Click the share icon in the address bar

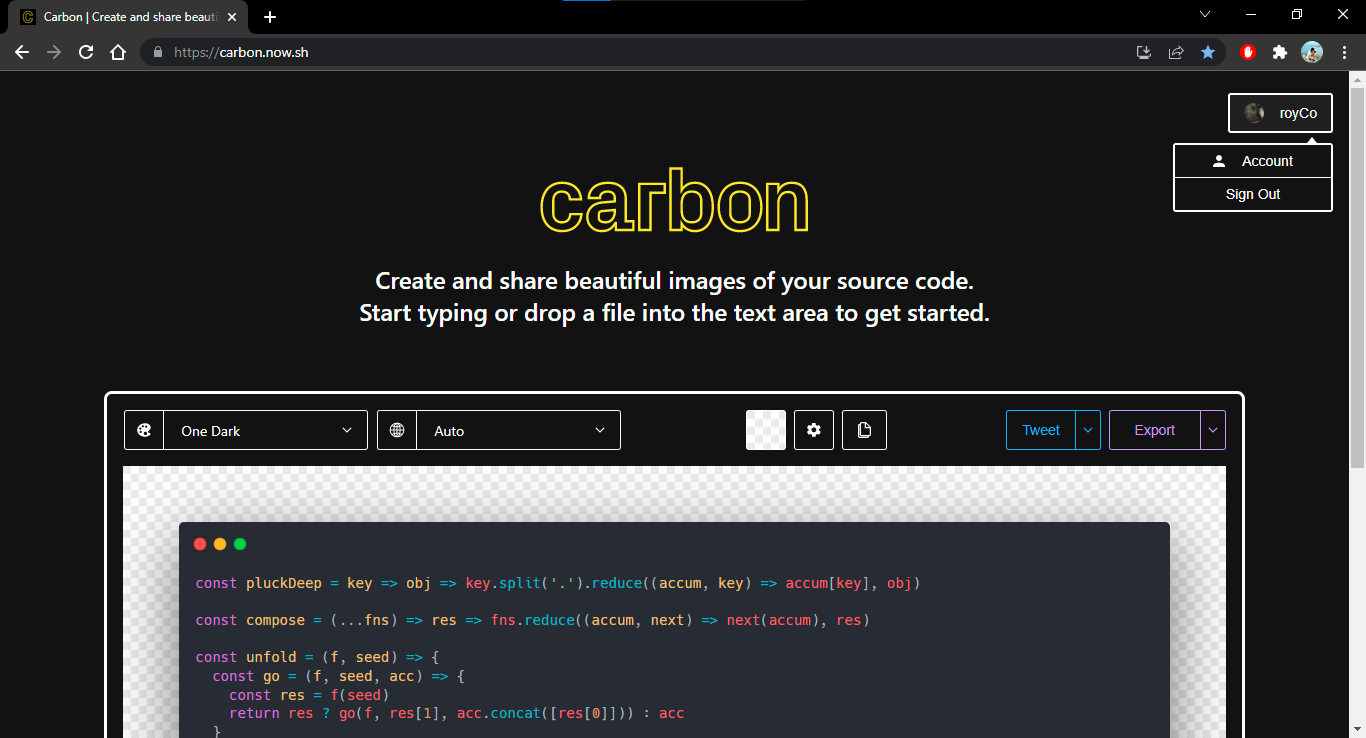click(x=1176, y=52)
